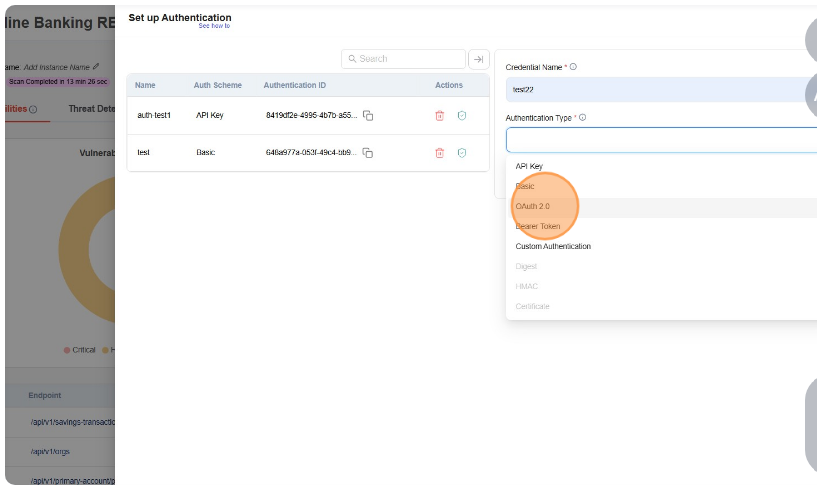Copy the auth-test1 authentication ID
817x500 pixels.
pyautogui.click(x=368, y=116)
